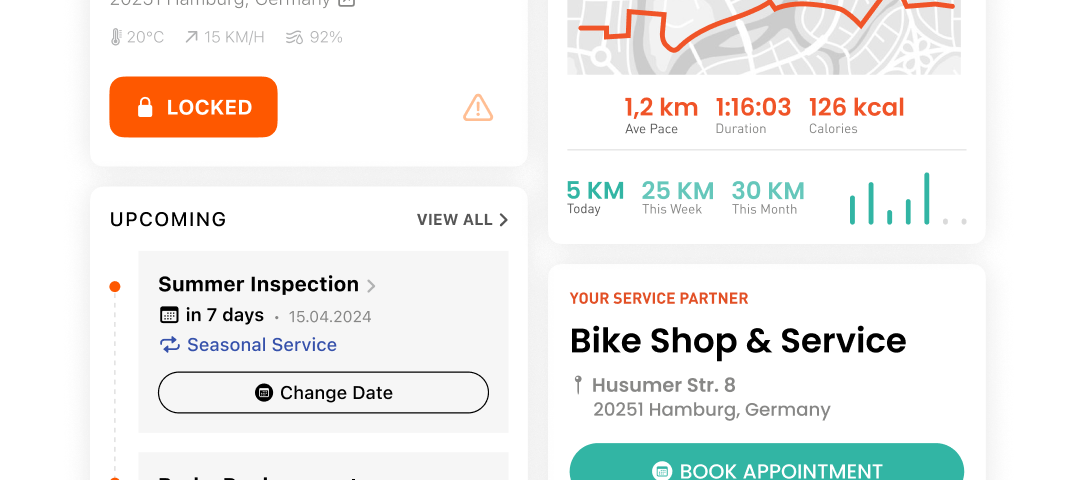Click the orange timeline dot for Summer Inspection

(115, 286)
